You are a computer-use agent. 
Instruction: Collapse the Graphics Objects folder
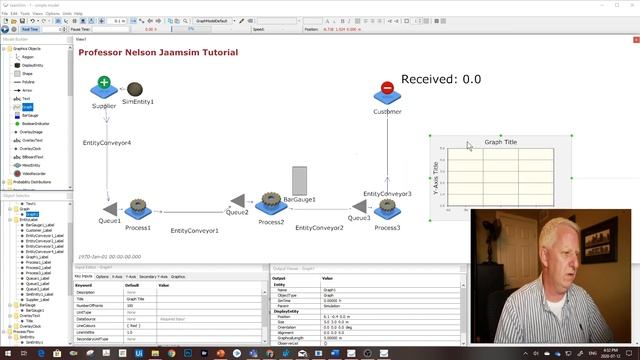4,49
